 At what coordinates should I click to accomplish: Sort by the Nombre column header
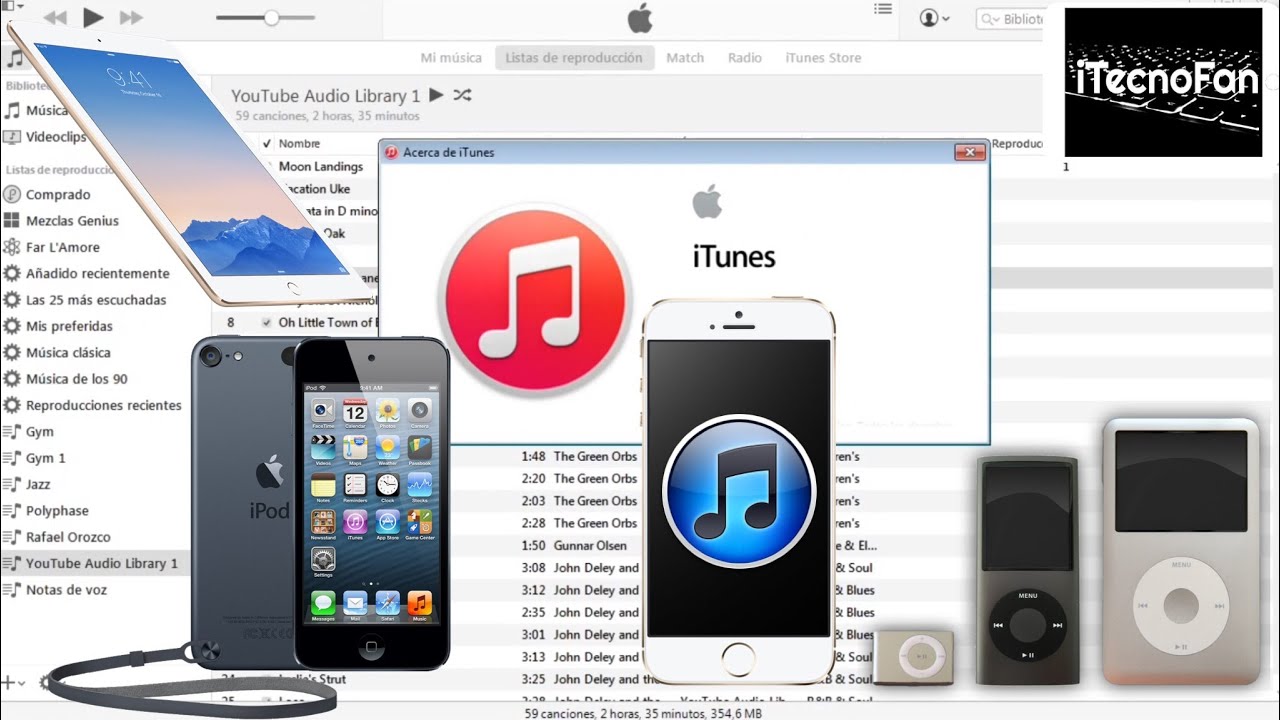tap(299, 144)
